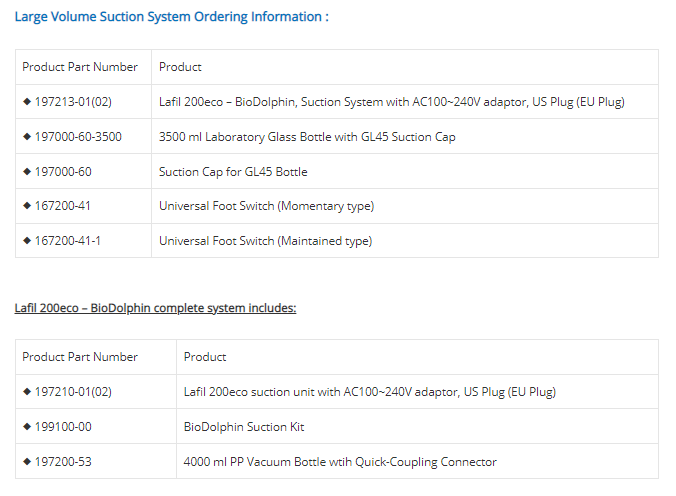Click the diamond bullet beside 199100-00
The image size is (676, 496).
(27, 427)
